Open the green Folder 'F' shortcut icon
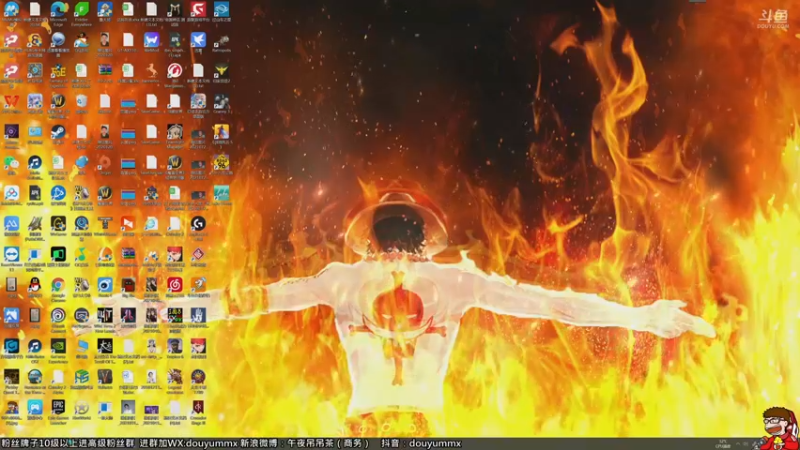 click(x=82, y=10)
